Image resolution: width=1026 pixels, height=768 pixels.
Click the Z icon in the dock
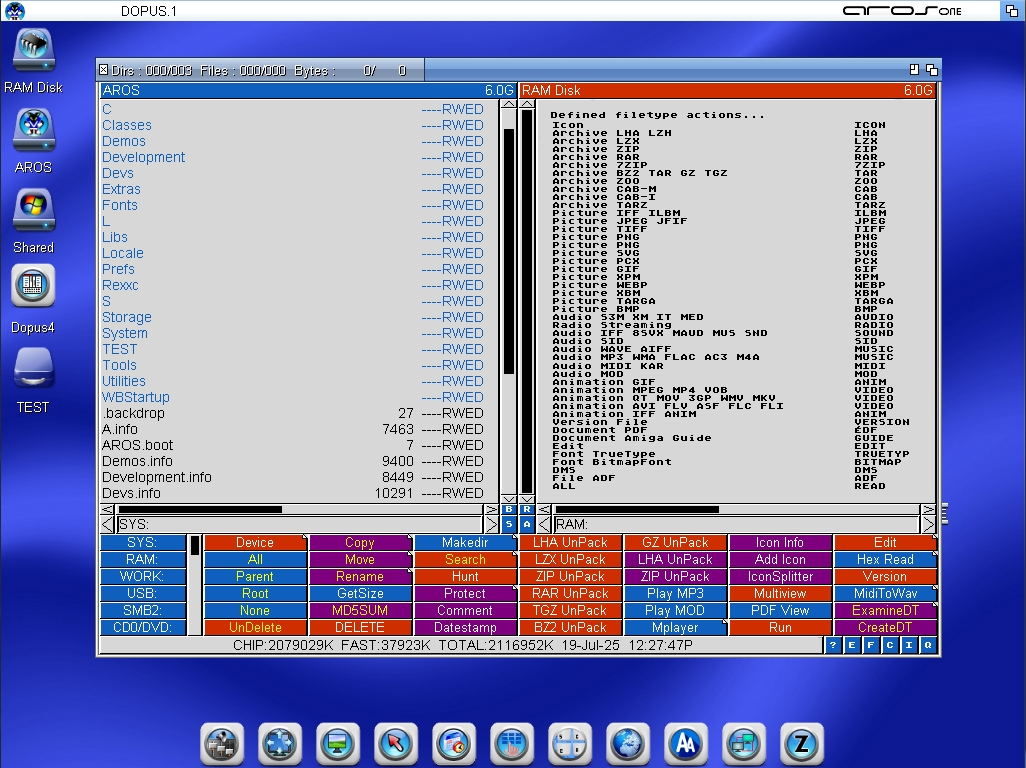point(802,744)
